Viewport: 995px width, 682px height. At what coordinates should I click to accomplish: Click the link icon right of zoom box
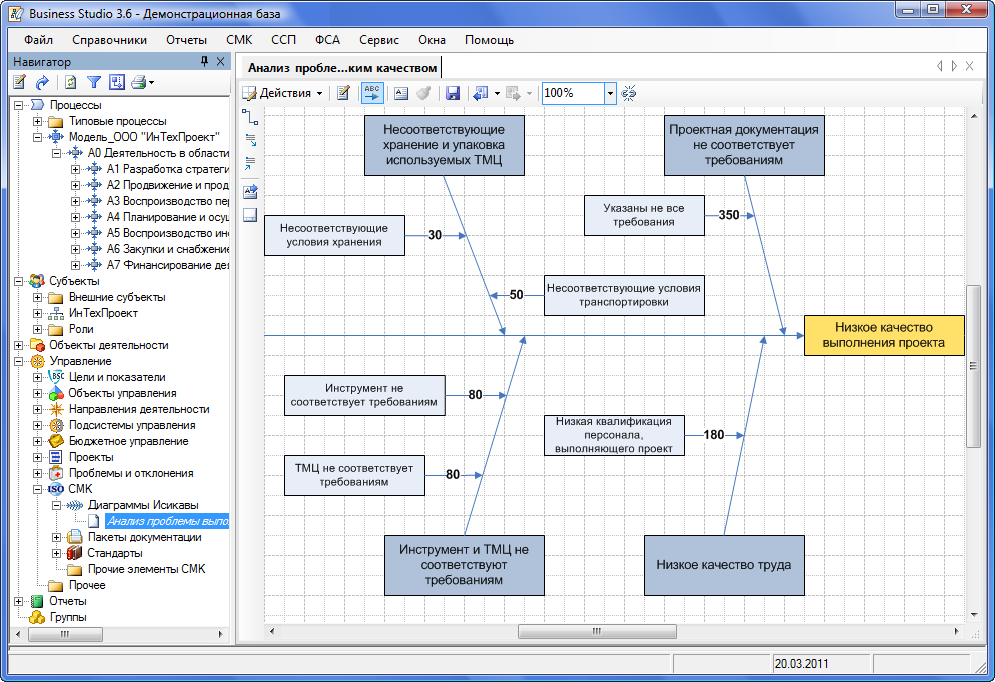pos(628,93)
